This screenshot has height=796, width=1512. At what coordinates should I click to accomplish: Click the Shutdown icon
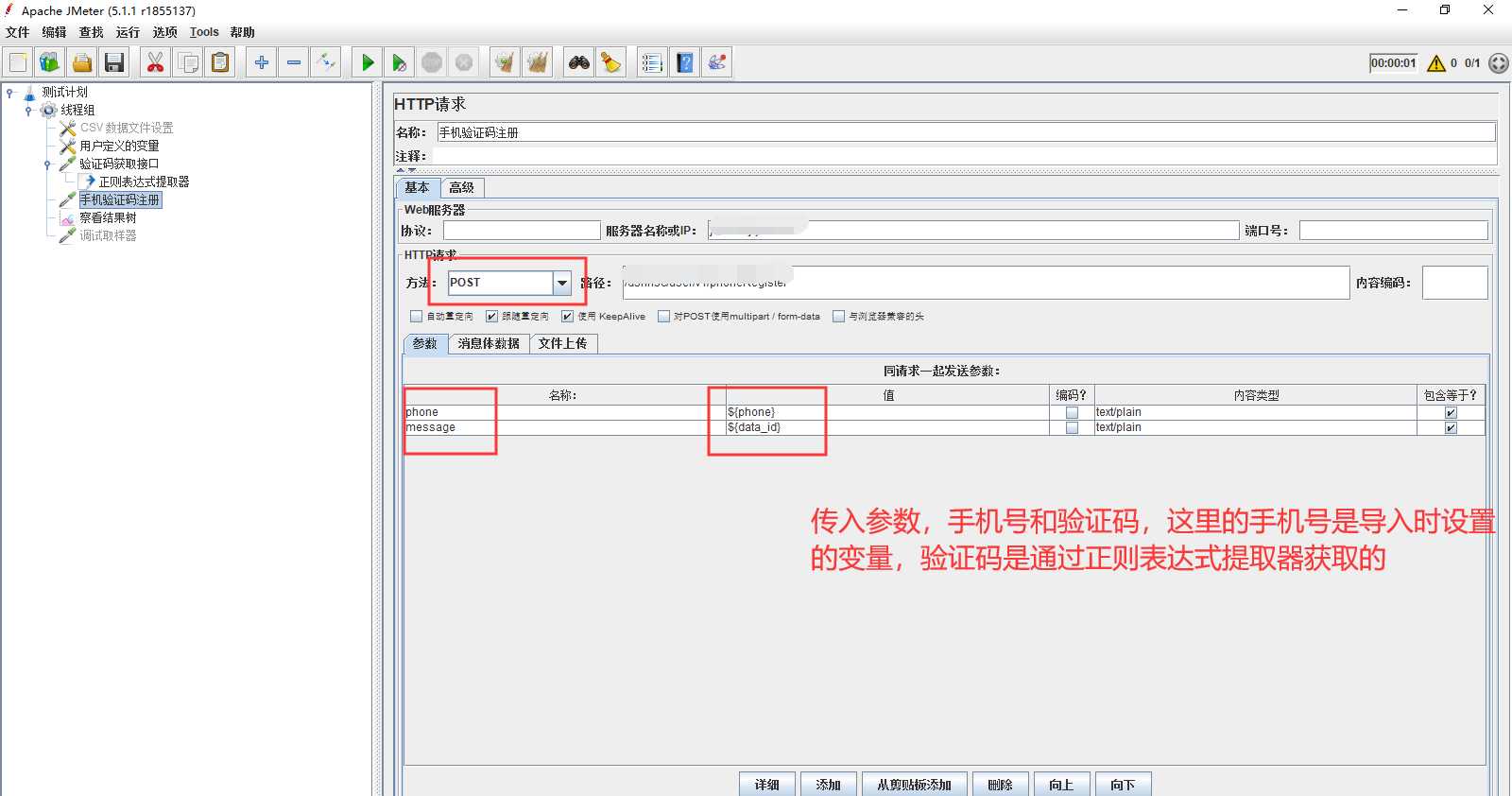point(464,63)
